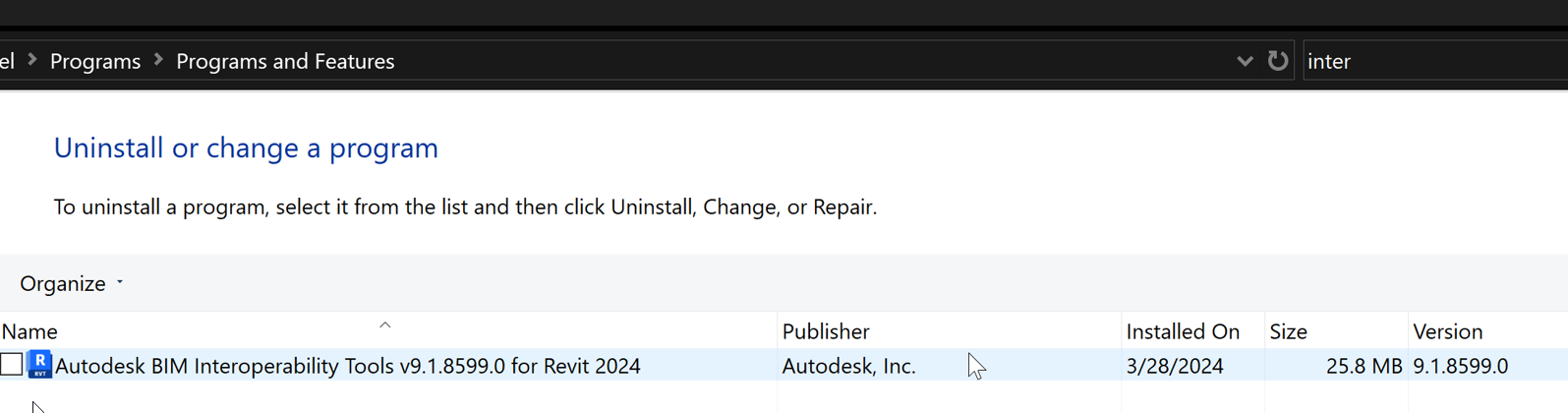The image size is (1568, 413).
Task: Click the 25.8 MB size cell
Action: tap(1364, 366)
